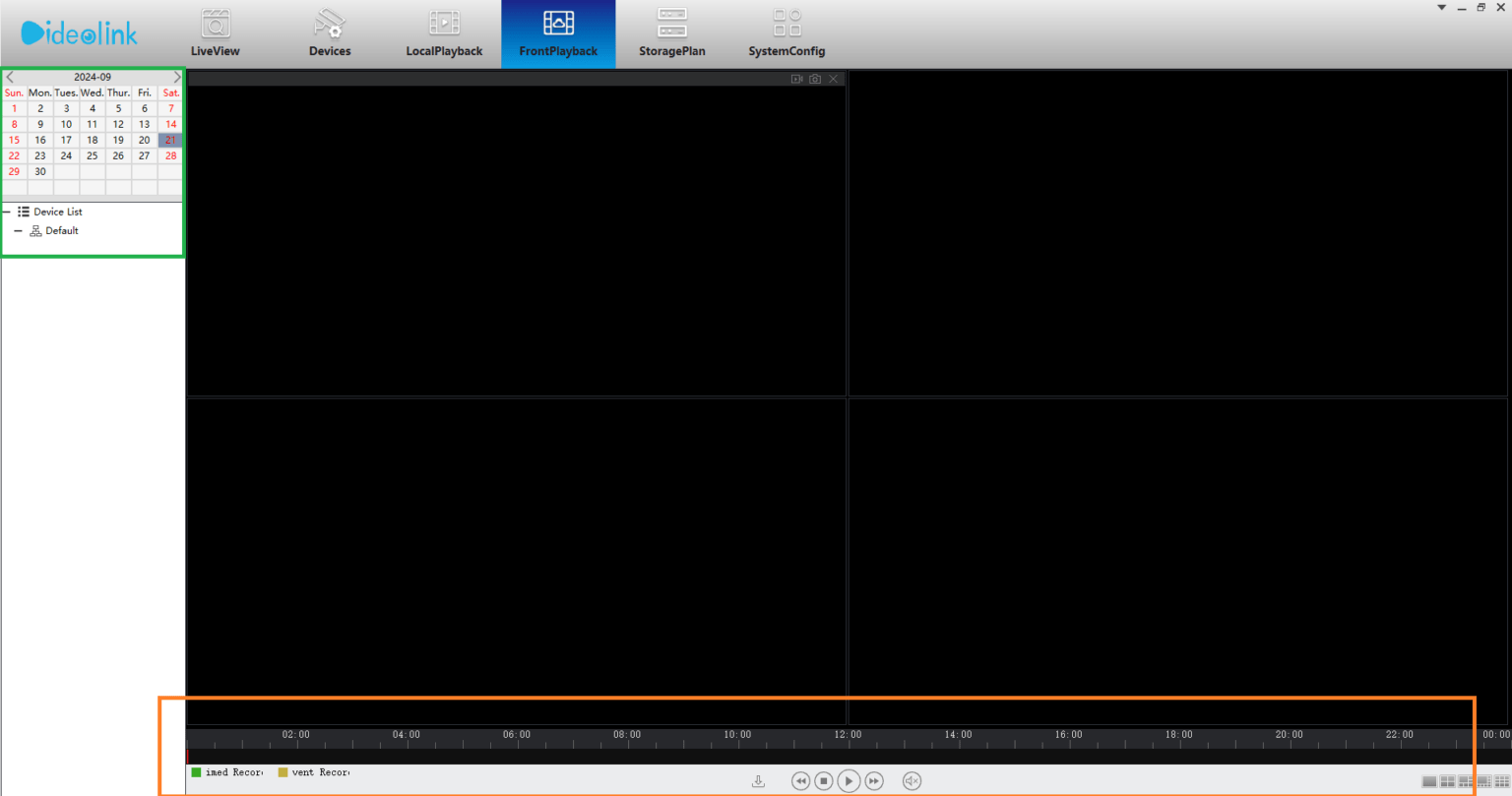1512x796 pixels.
Task: Go to previous month in calendar
Action: [10, 77]
